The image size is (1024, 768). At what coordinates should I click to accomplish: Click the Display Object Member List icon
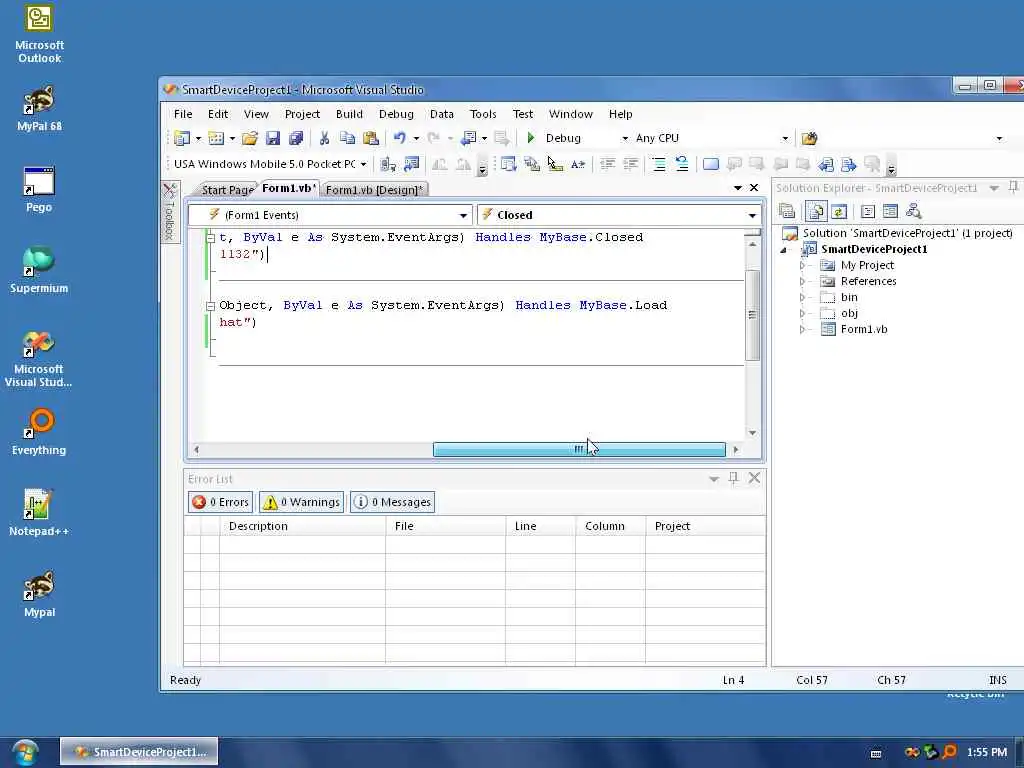tap(509, 164)
